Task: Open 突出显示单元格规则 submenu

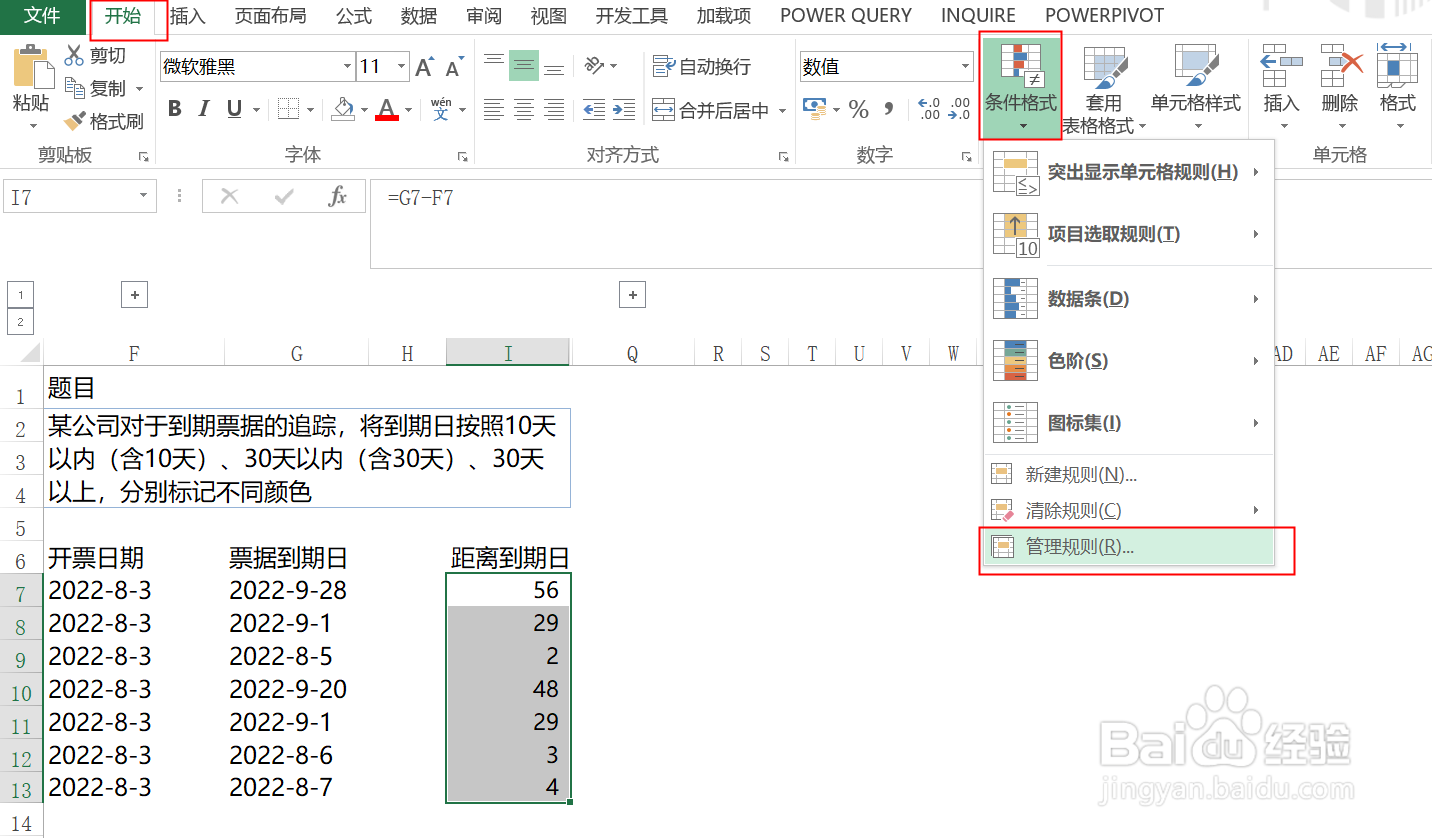Action: point(1128,173)
